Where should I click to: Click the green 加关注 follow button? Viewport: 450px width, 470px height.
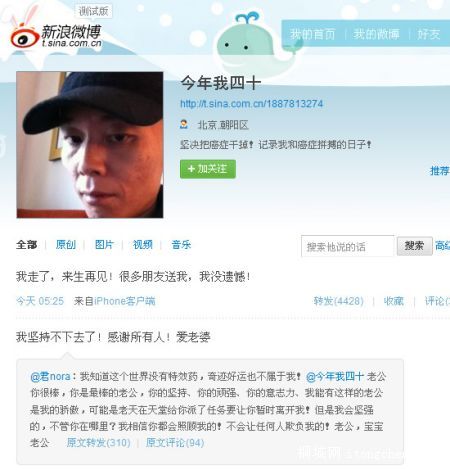pyautogui.click(x=208, y=169)
